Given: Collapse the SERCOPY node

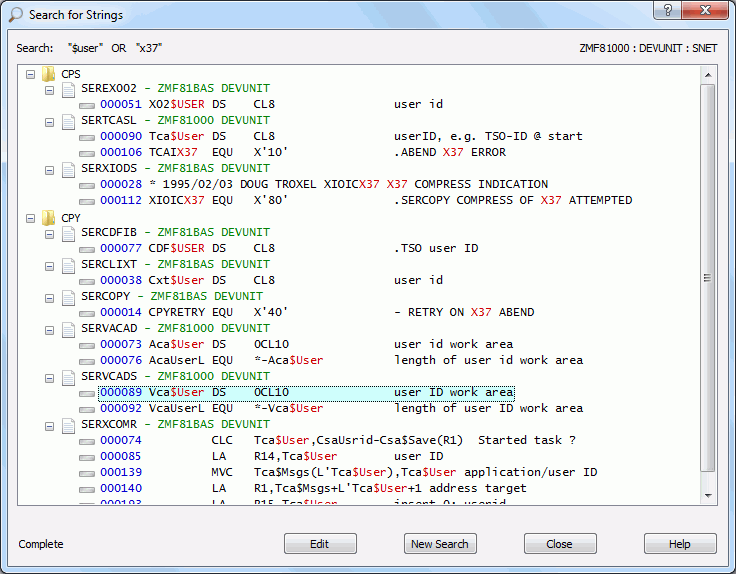Looking at the screenshot, I should pyautogui.click(x=49, y=298).
